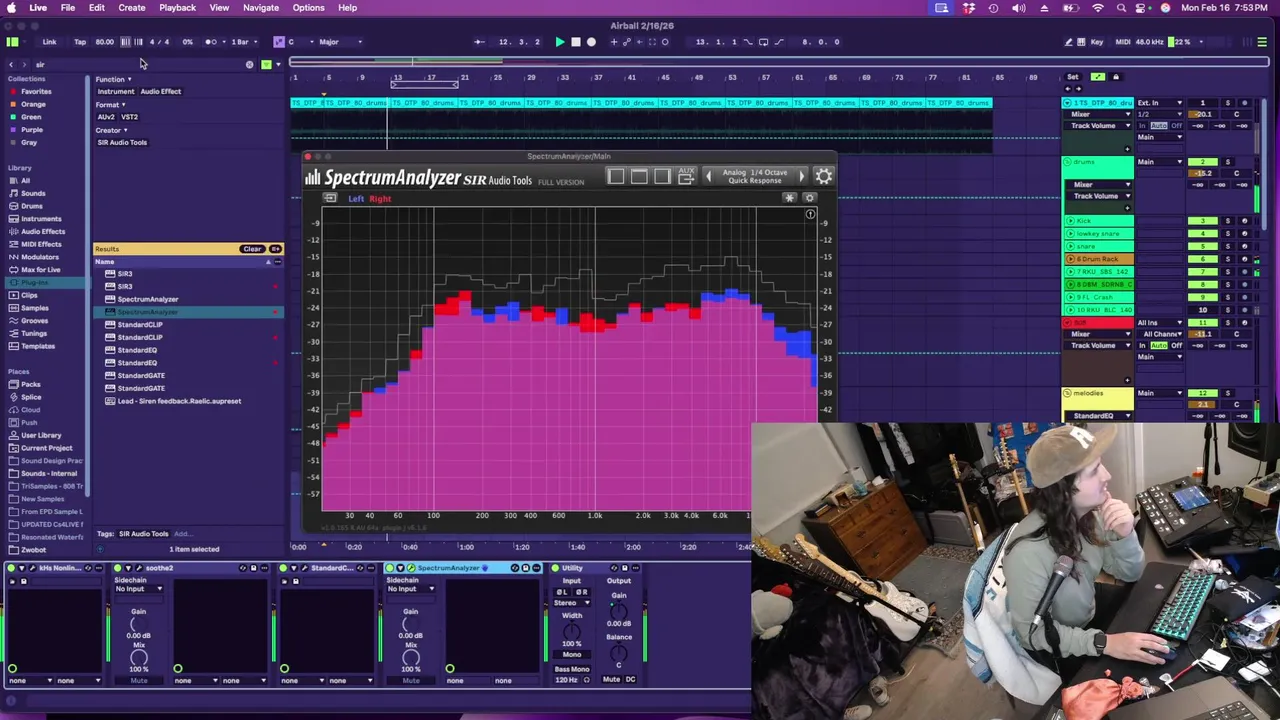Image resolution: width=1280 pixels, height=720 pixels.
Task: Click the Audio Effect filter tag
Action: [x=161, y=92]
